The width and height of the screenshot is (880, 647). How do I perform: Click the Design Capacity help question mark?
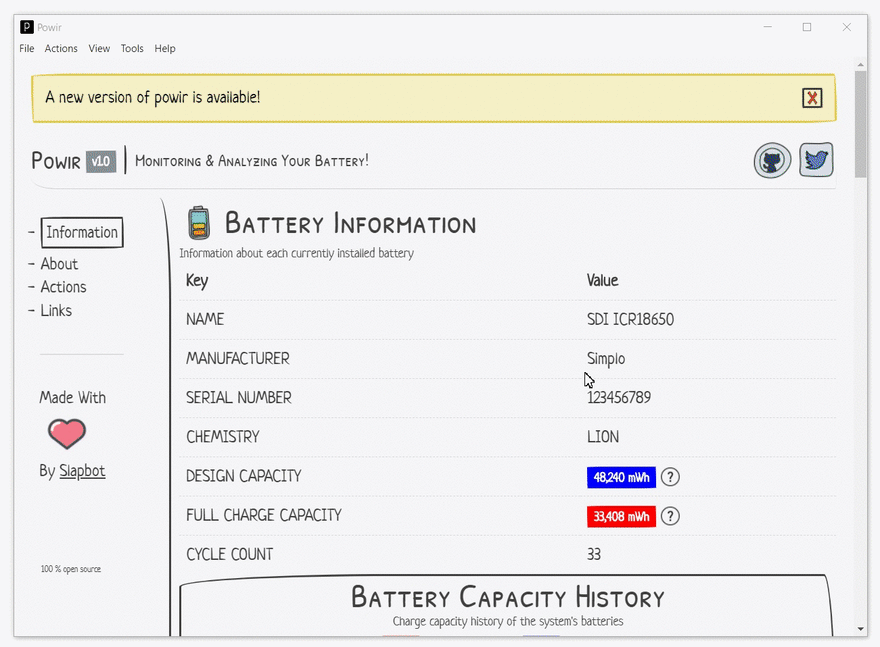pos(670,477)
